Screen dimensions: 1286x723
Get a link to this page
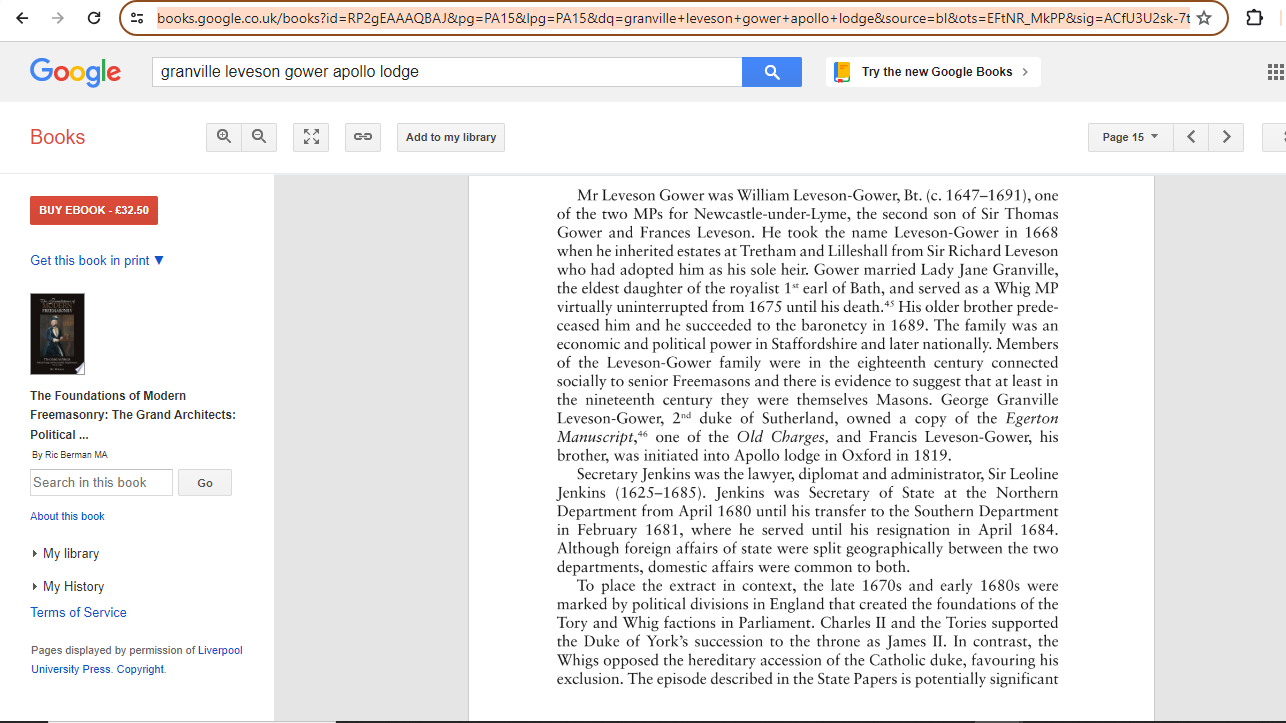[363, 137]
